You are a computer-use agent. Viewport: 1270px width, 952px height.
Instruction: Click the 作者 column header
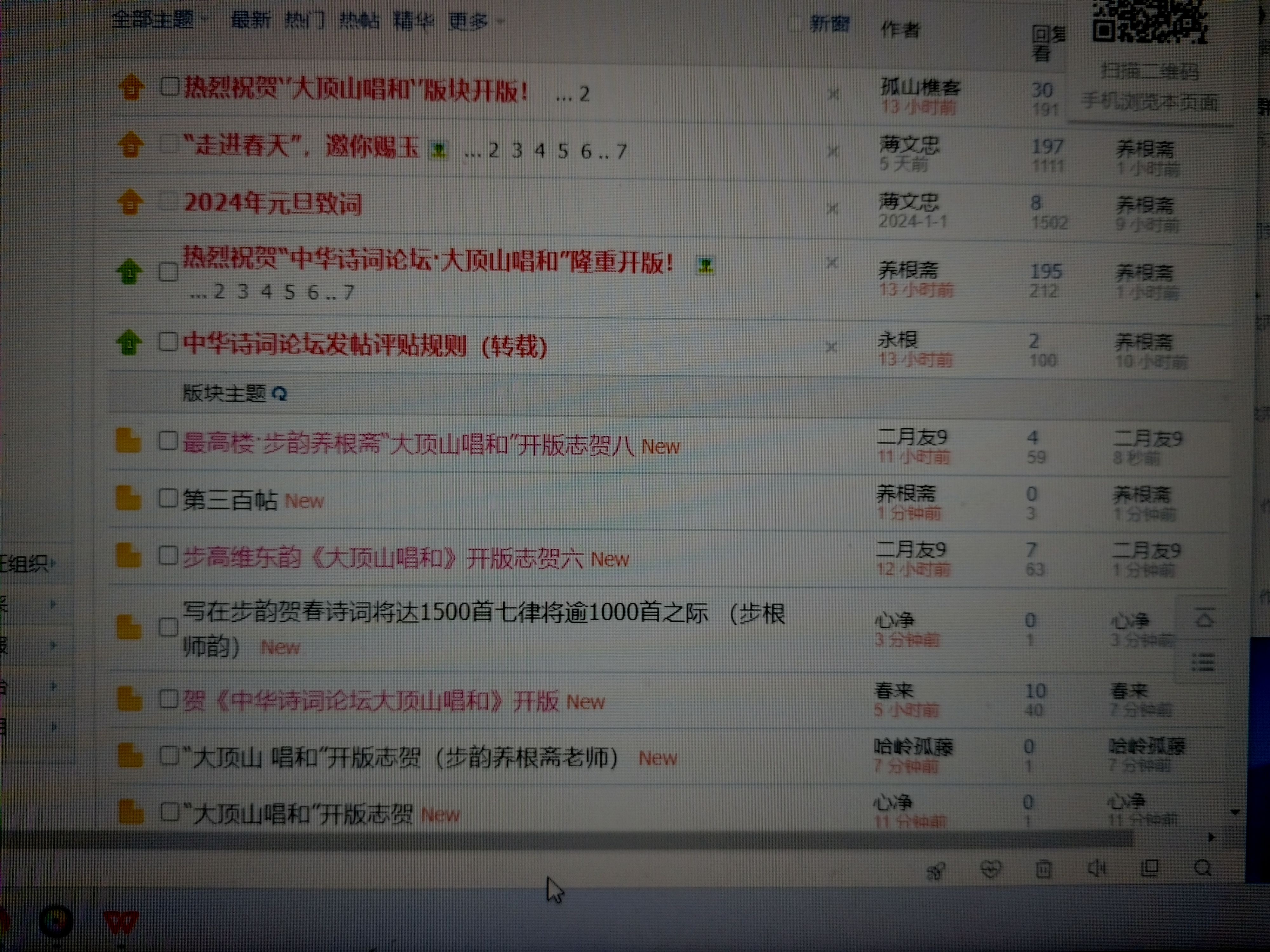coord(900,30)
